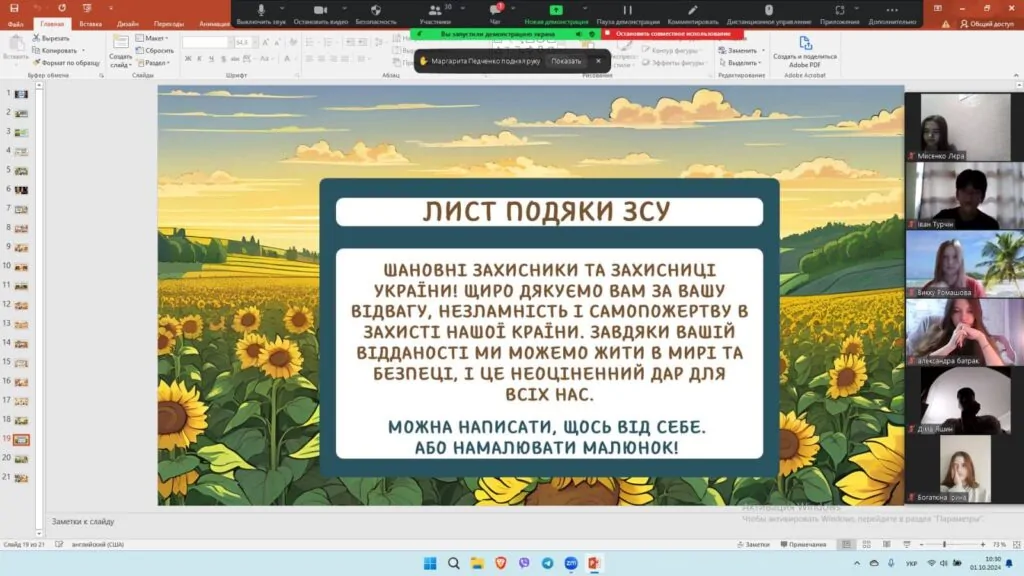
Task: Click Показать on raised hand notification
Action: click(x=566, y=61)
